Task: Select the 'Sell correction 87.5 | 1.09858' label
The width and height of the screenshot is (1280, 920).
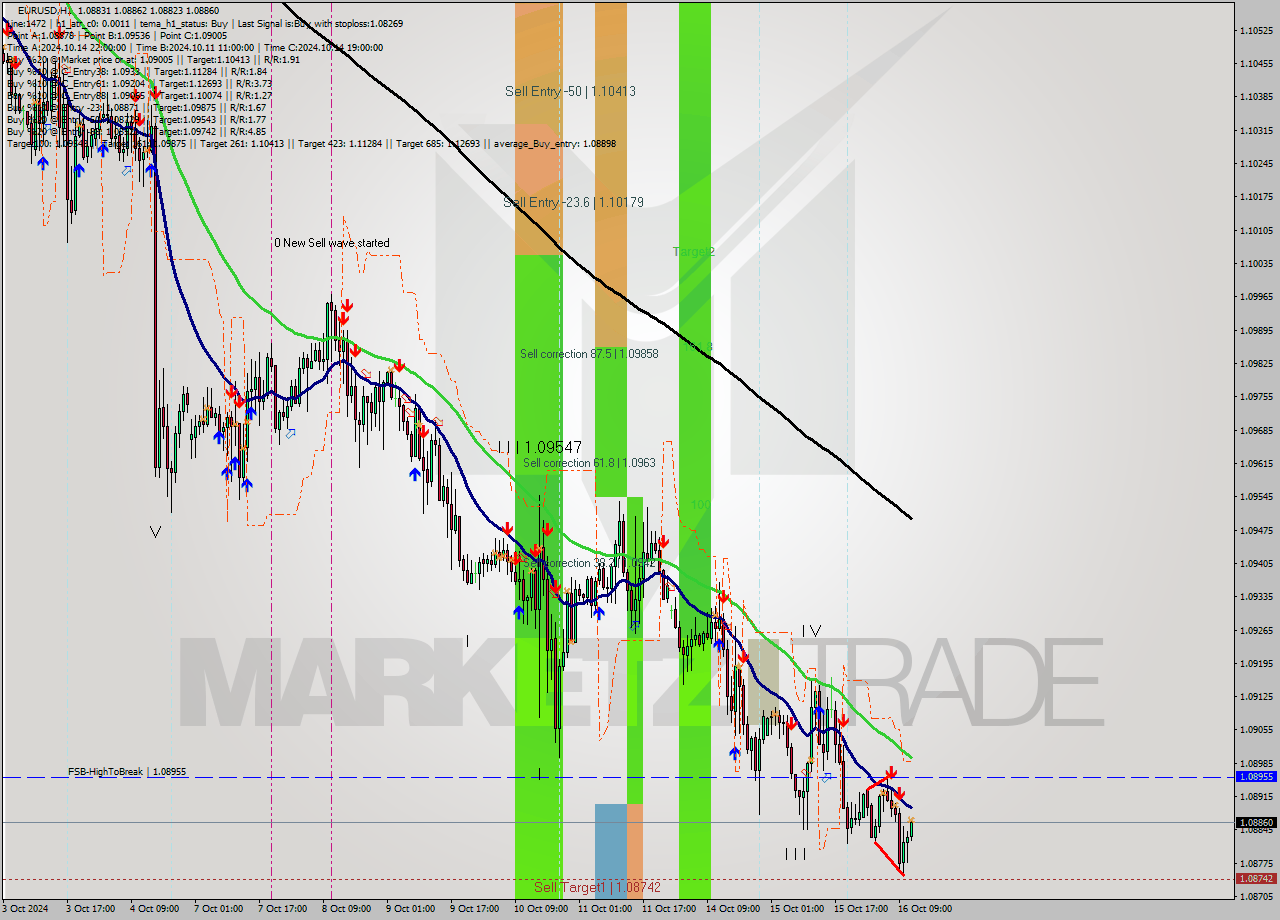Action: click(x=589, y=354)
